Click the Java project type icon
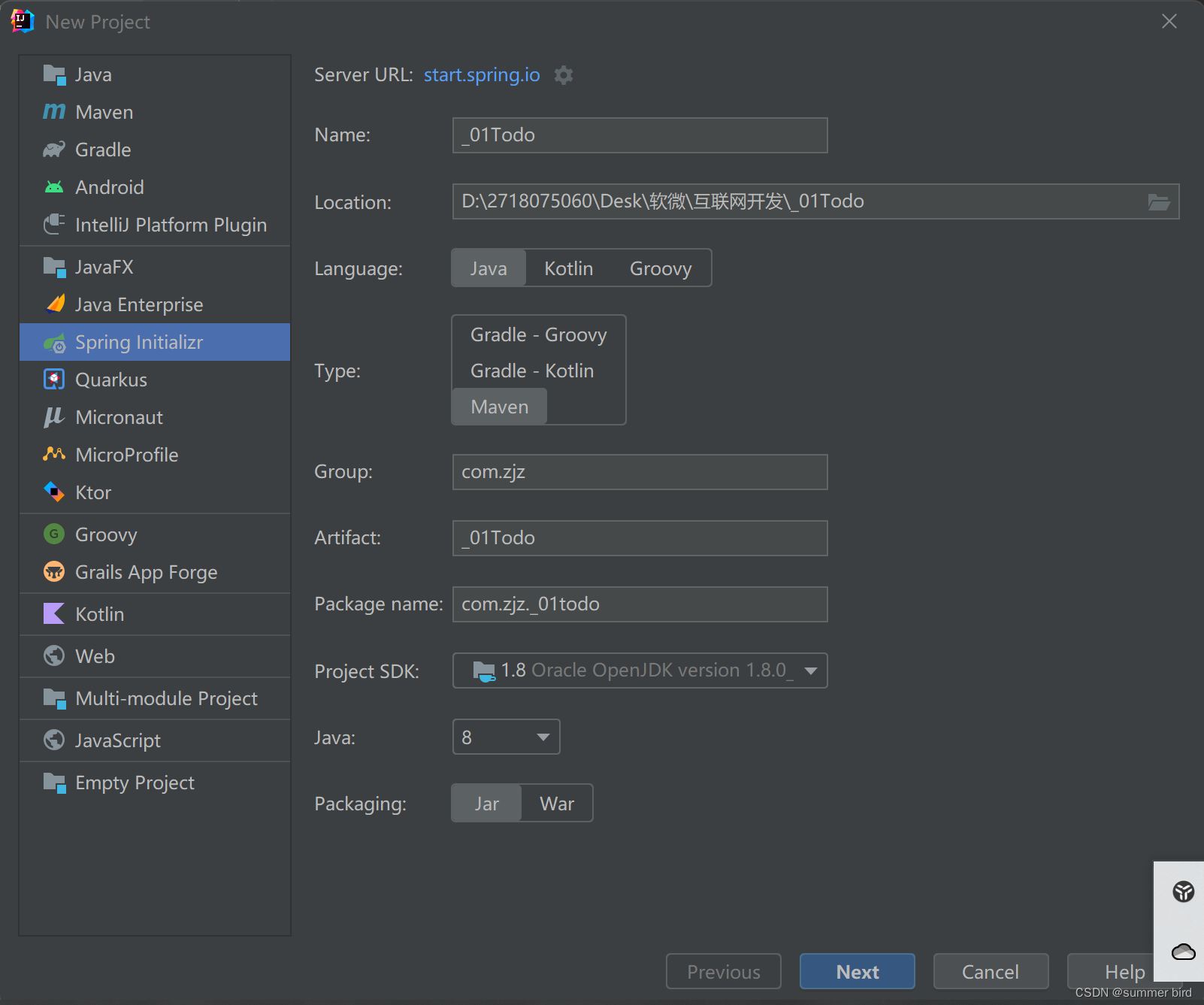Image resolution: width=1204 pixels, height=1005 pixels. click(x=54, y=74)
